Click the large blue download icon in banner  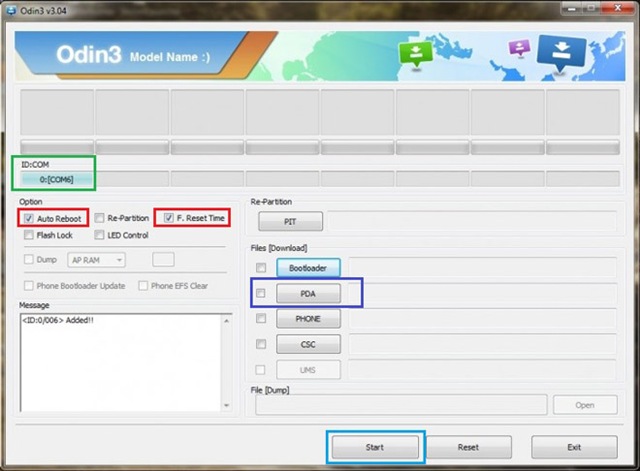coord(561,53)
